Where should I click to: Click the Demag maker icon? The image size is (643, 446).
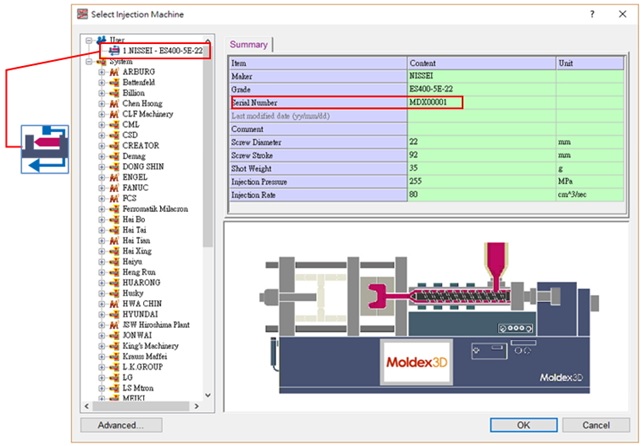click(x=114, y=156)
